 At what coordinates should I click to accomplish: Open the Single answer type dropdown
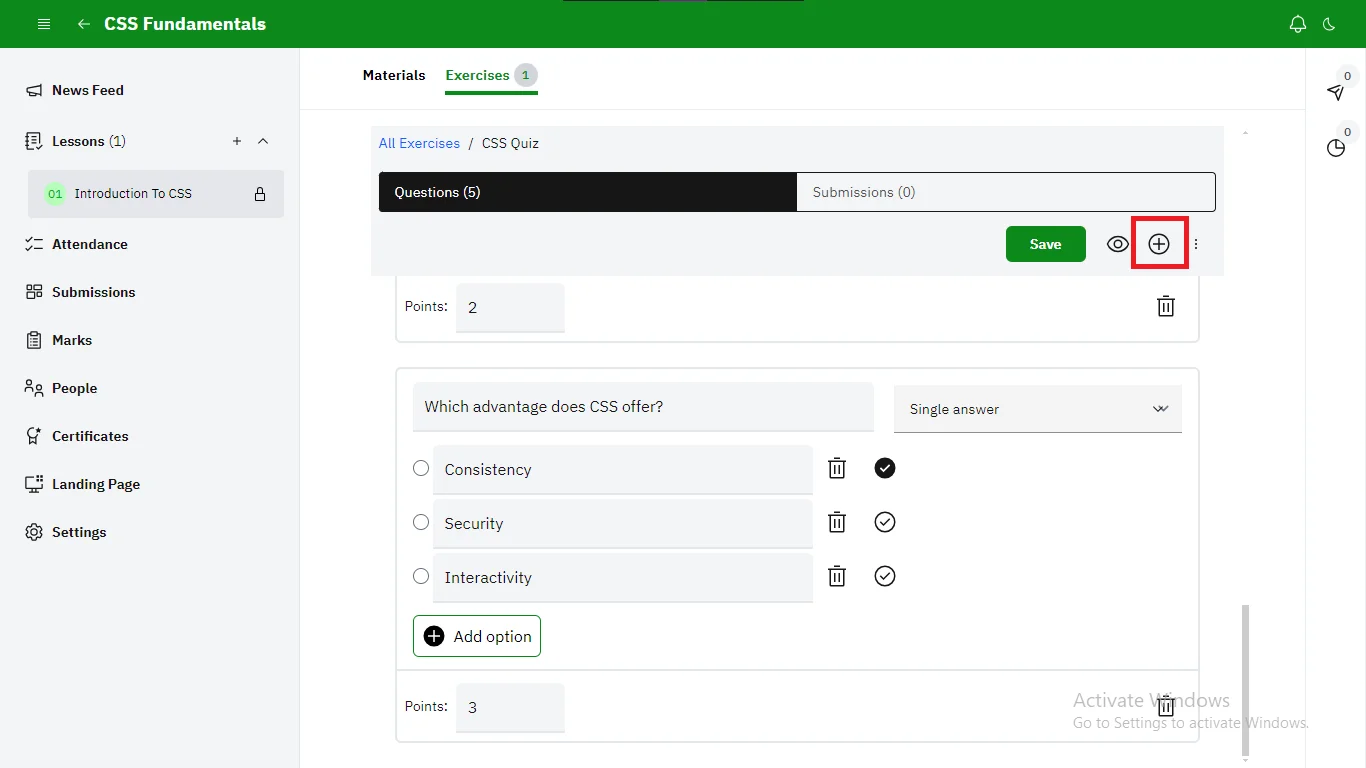(1037, 409)
